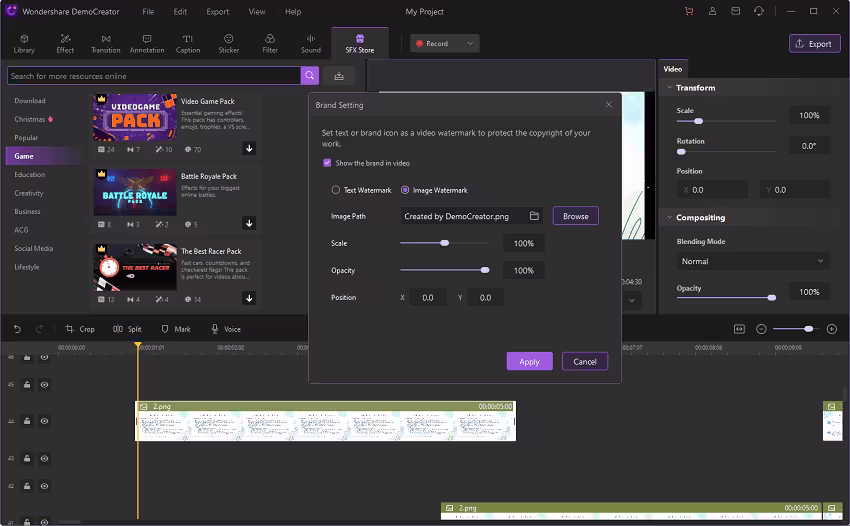This screenshot has height=526, width=850.
Task: Open the Export menu
Action: click(217, 11)
